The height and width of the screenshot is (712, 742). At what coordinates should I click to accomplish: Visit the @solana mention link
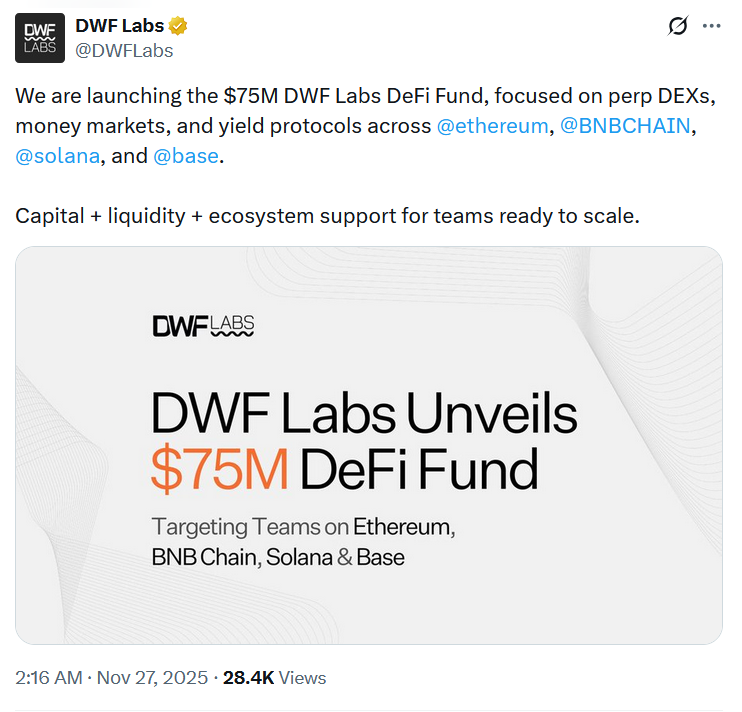pyautogui.click(x=57, y=156)
